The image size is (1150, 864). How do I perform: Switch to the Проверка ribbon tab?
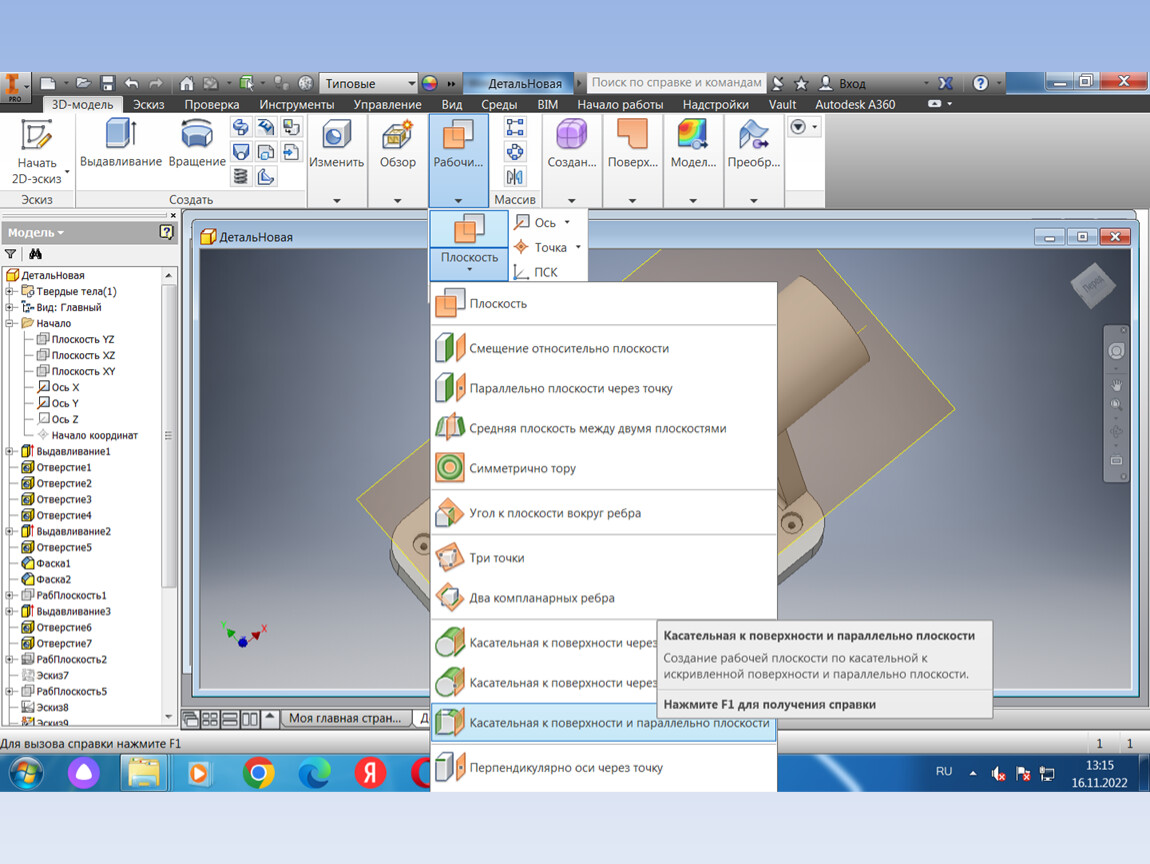[x=211, y=104]
